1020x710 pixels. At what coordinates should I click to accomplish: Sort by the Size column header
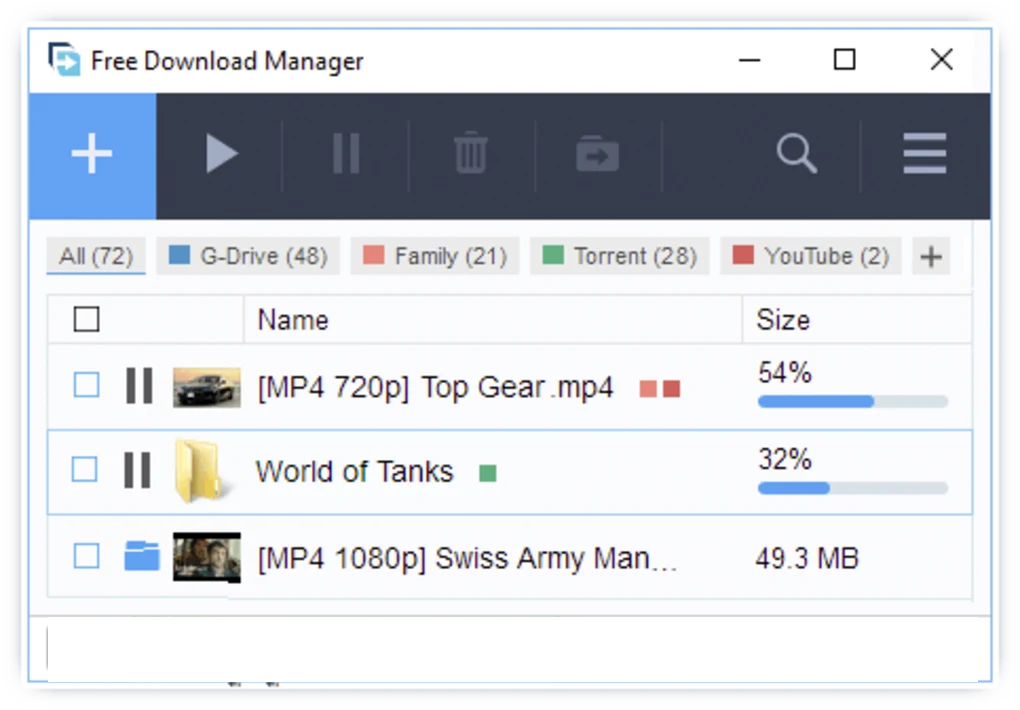point(857,320)
